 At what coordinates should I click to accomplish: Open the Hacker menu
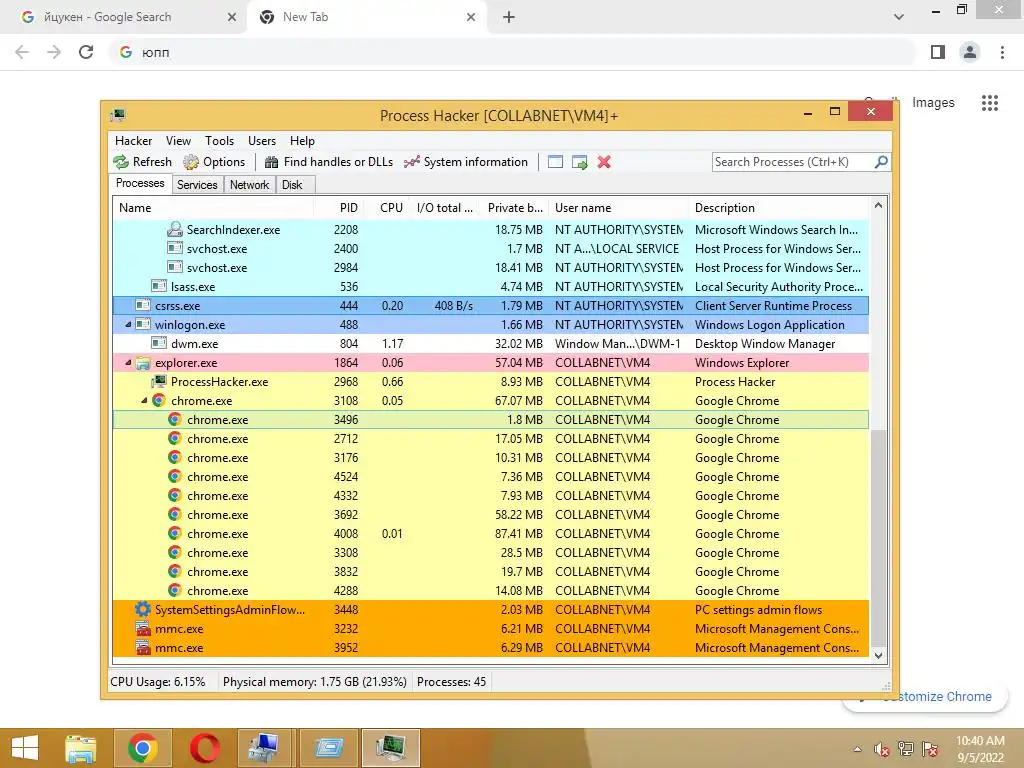click(133, 141)
